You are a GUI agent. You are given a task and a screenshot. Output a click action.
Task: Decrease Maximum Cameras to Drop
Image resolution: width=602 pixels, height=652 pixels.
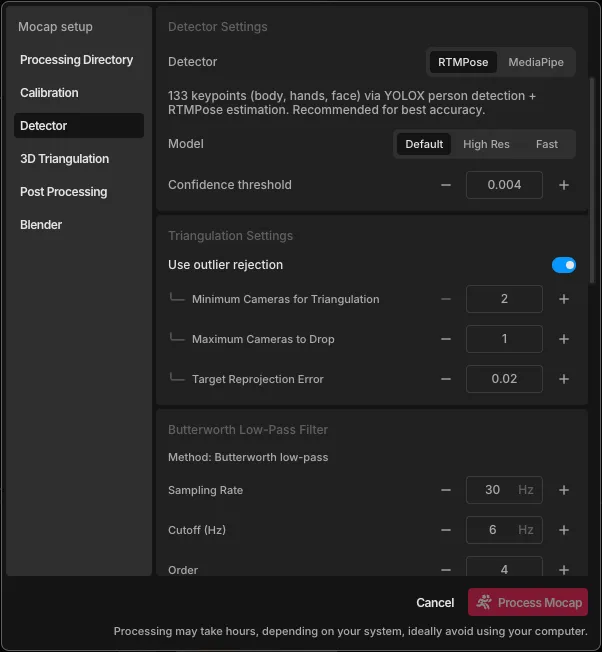click(446, 339)
